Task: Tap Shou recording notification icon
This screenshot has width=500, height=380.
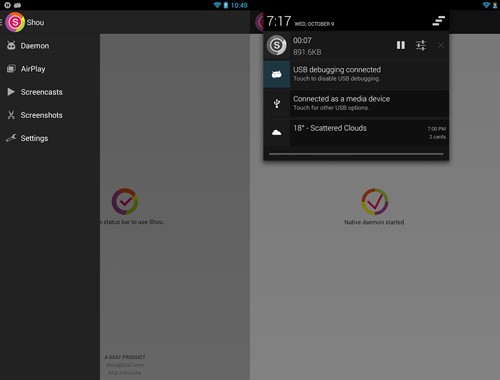Action: tap(277, 45)
